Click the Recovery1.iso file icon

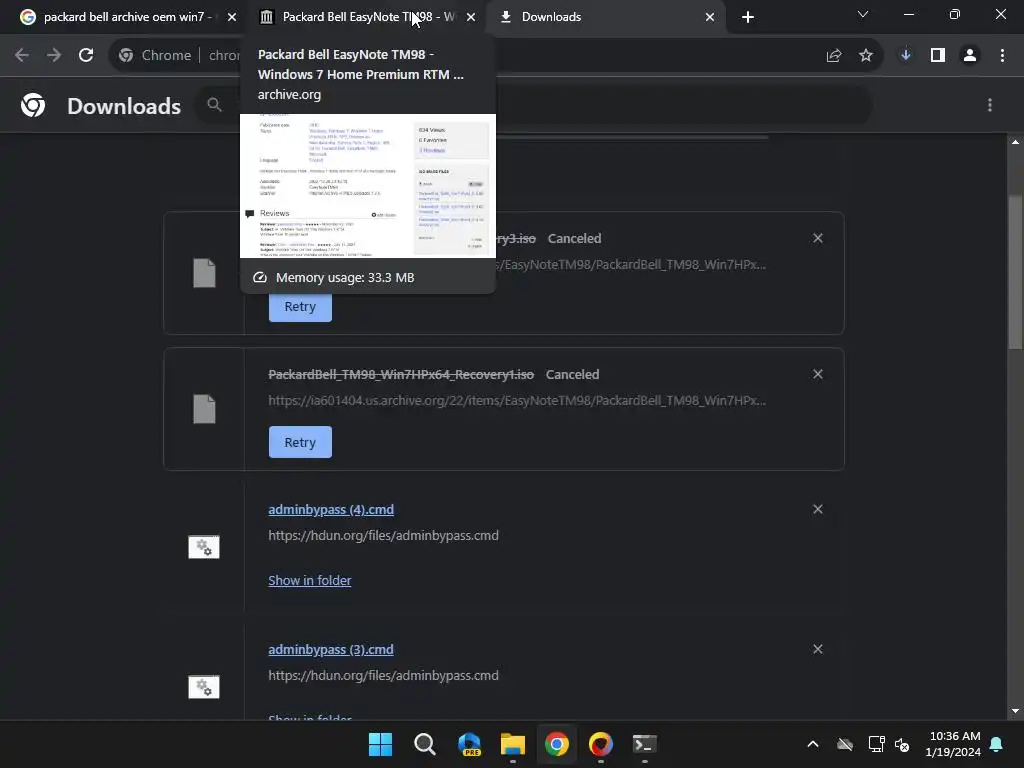tap(204, 409)
